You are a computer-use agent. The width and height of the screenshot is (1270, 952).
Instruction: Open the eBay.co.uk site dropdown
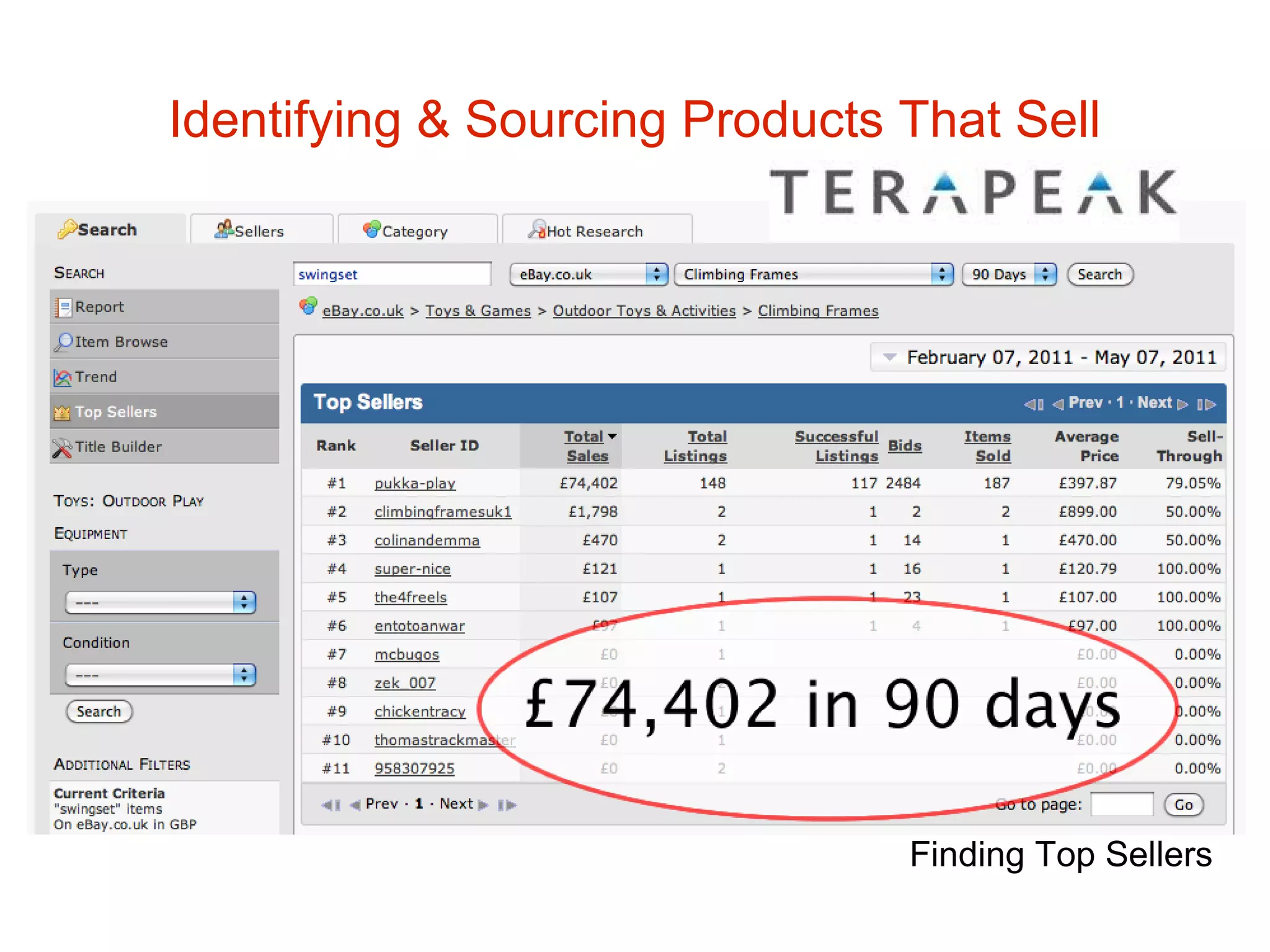588,274
